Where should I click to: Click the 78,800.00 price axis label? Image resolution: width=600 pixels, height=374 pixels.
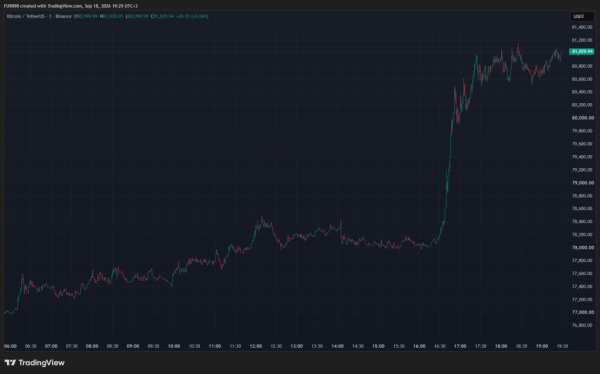pyautogui.click(x=583, y=196)
